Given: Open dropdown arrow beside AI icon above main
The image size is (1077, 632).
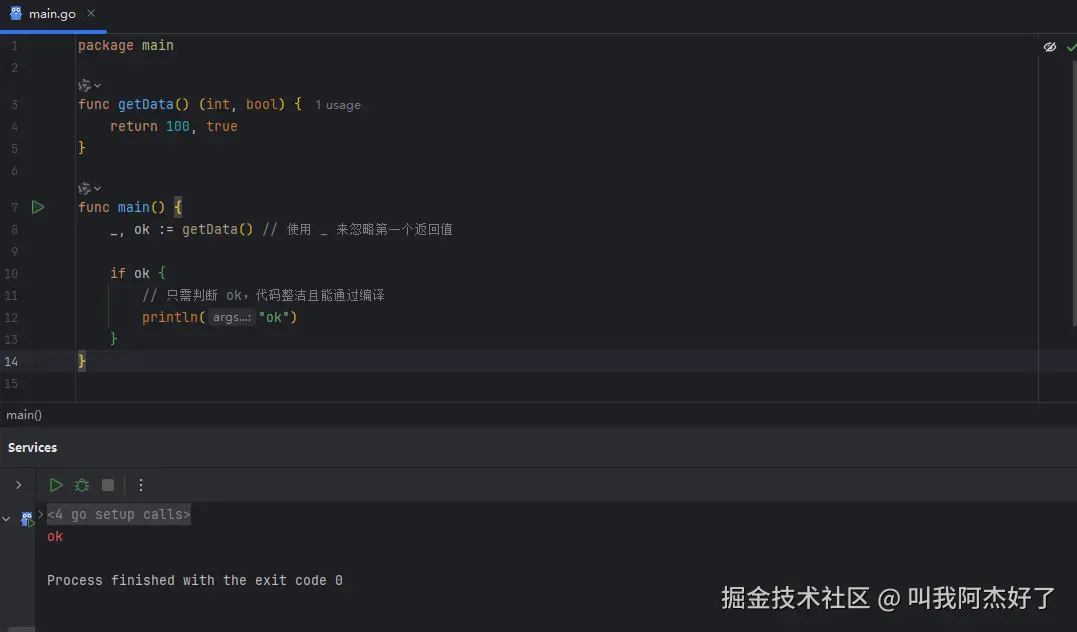Looking at the screenshot, I should click(x=97, y=189).
